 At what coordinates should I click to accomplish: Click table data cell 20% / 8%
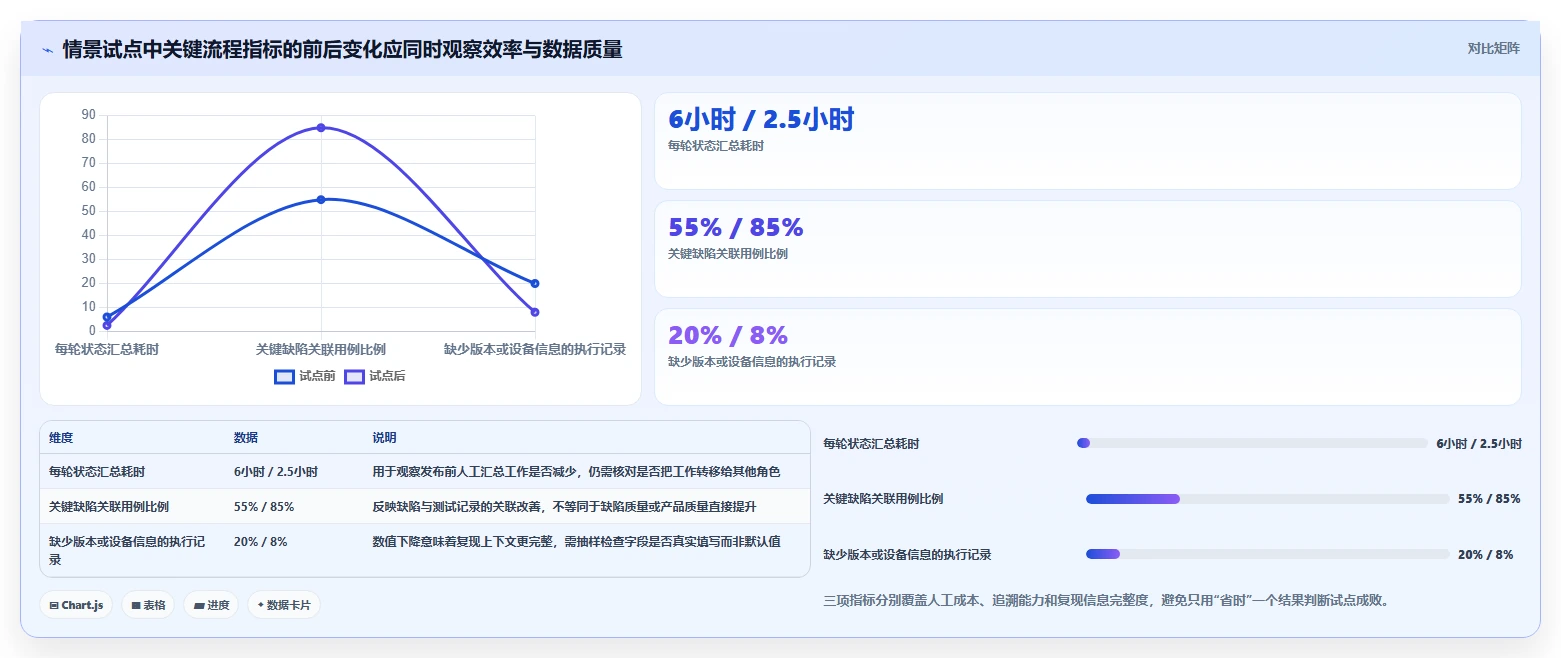pyautogui.click(x=260, y=541)
